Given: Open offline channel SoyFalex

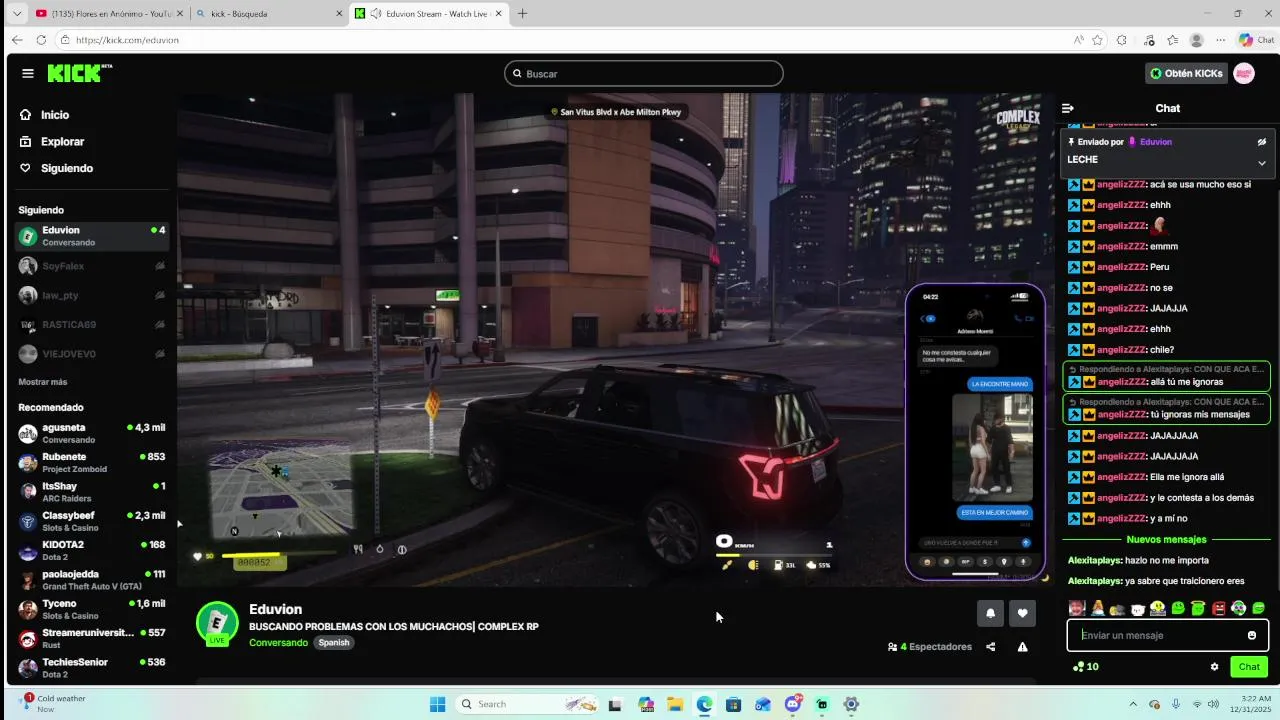Looking at the screenshot, I should click(91, 266).
